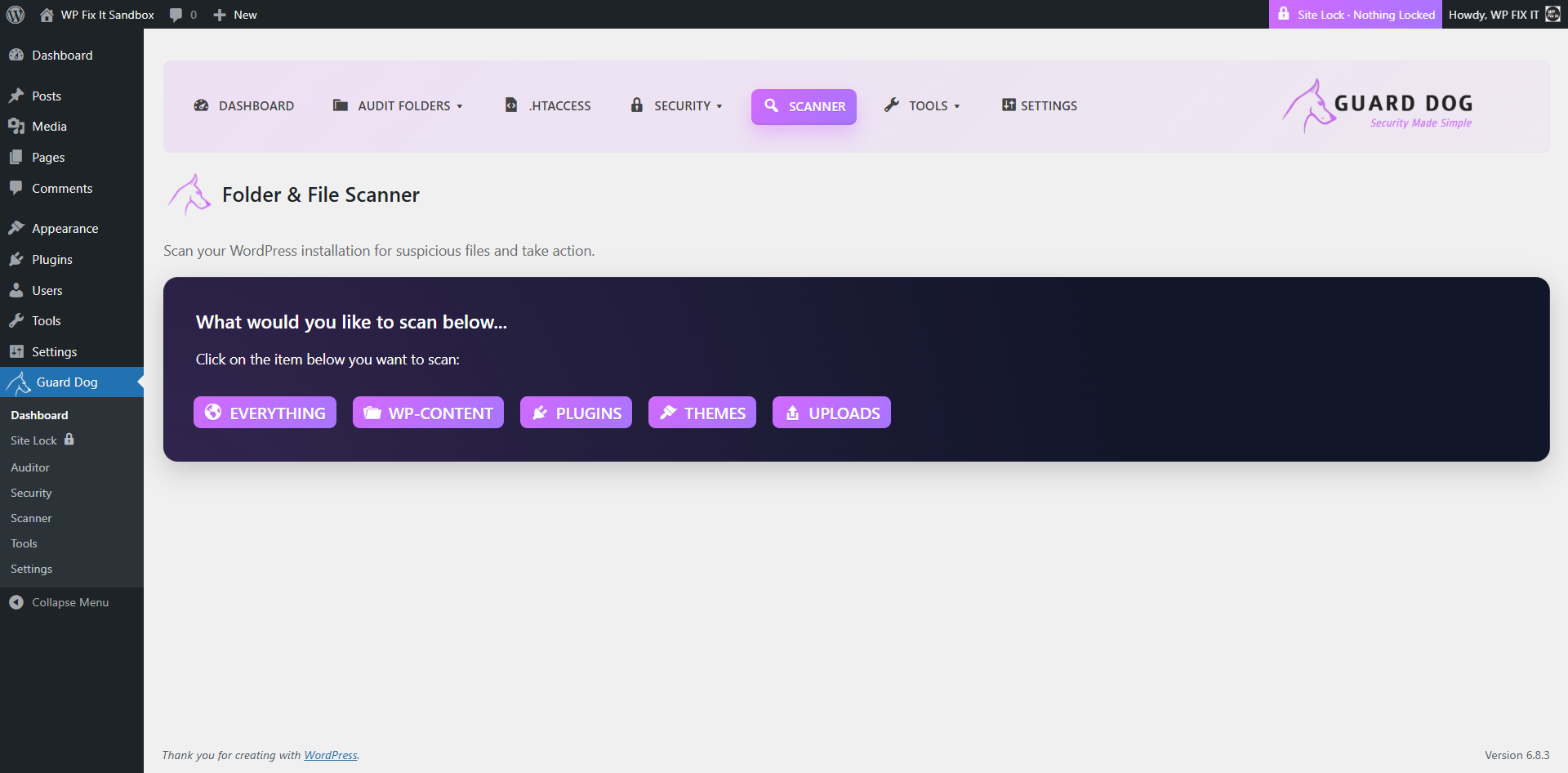Click the lock icon beside Site Lock submenu
The image size is (1568, 773).
pos(69,439)
